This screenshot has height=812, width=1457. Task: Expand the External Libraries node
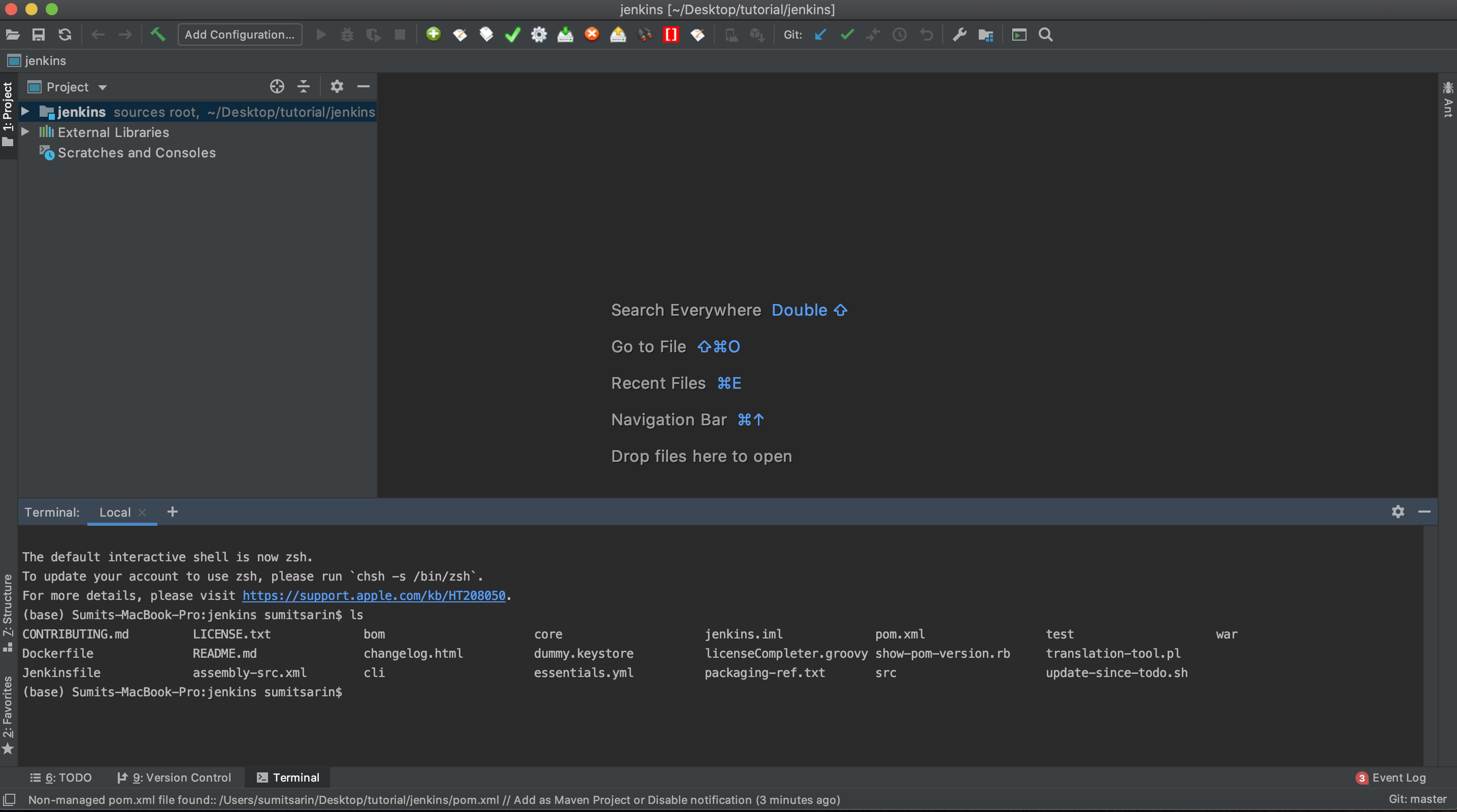coord(25,132)
